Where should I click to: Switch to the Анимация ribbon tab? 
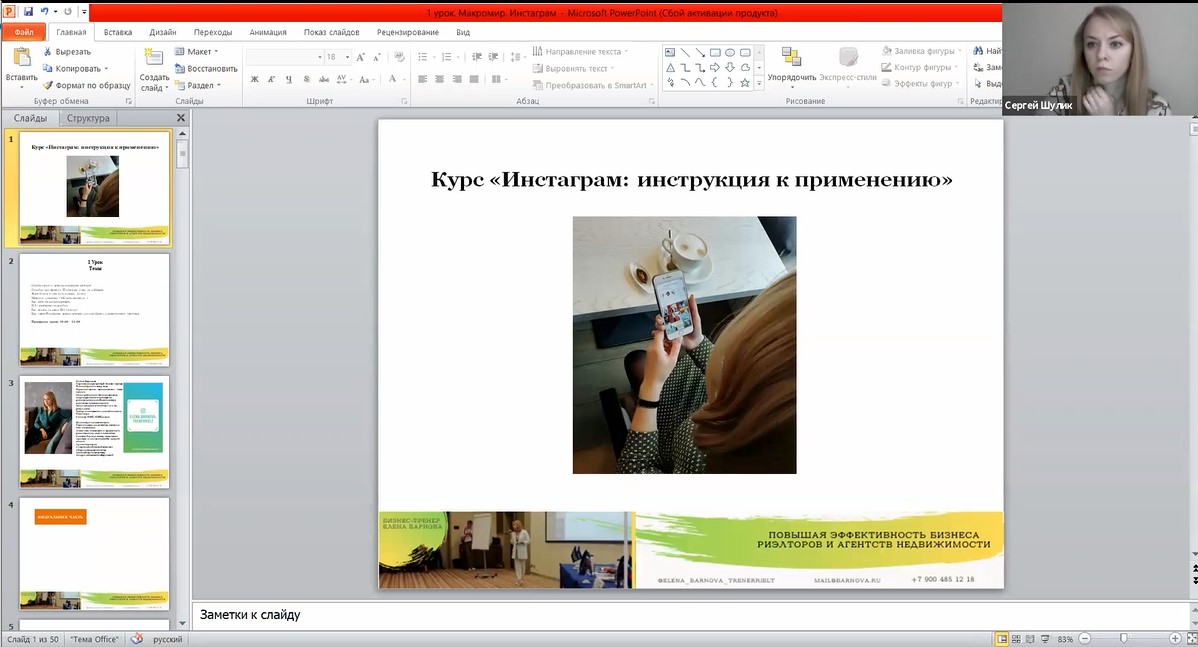coord(267,32)
